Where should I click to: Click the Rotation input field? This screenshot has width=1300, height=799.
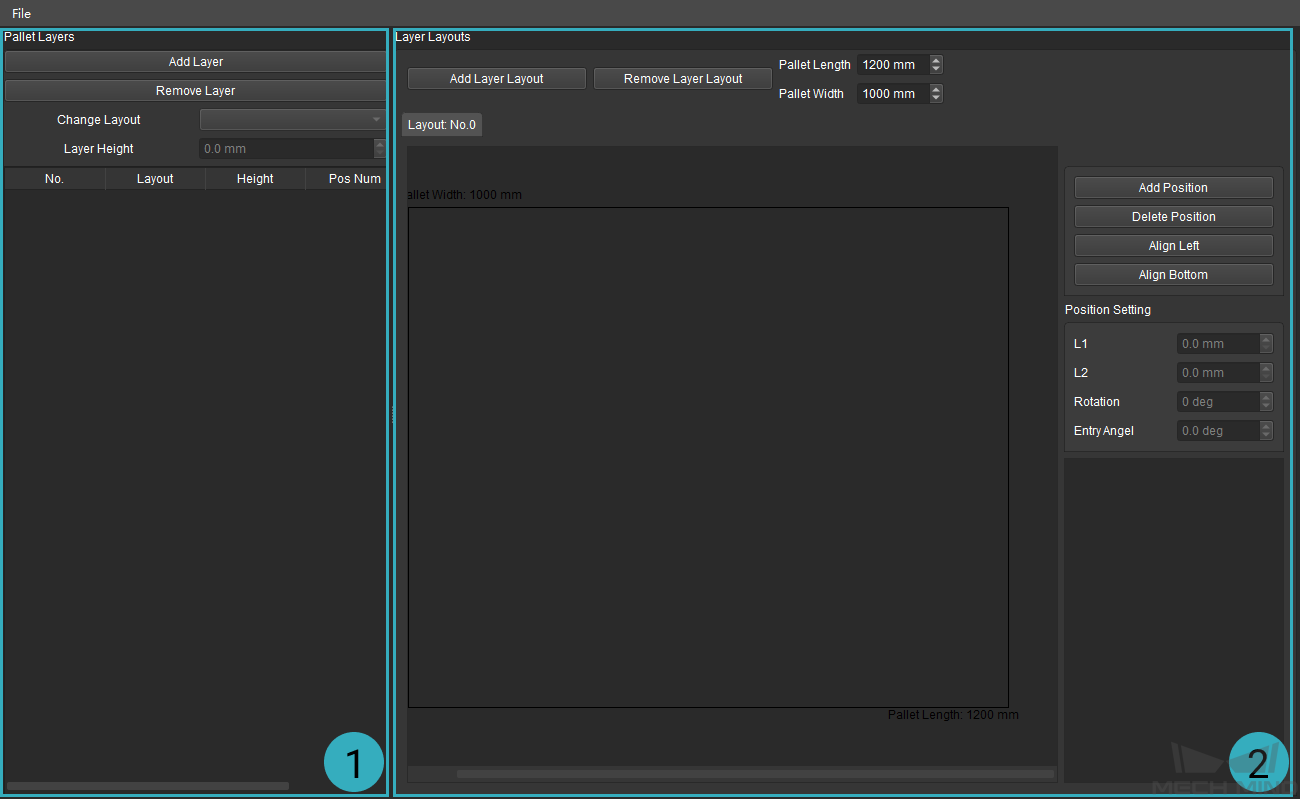coord(1217,402)
